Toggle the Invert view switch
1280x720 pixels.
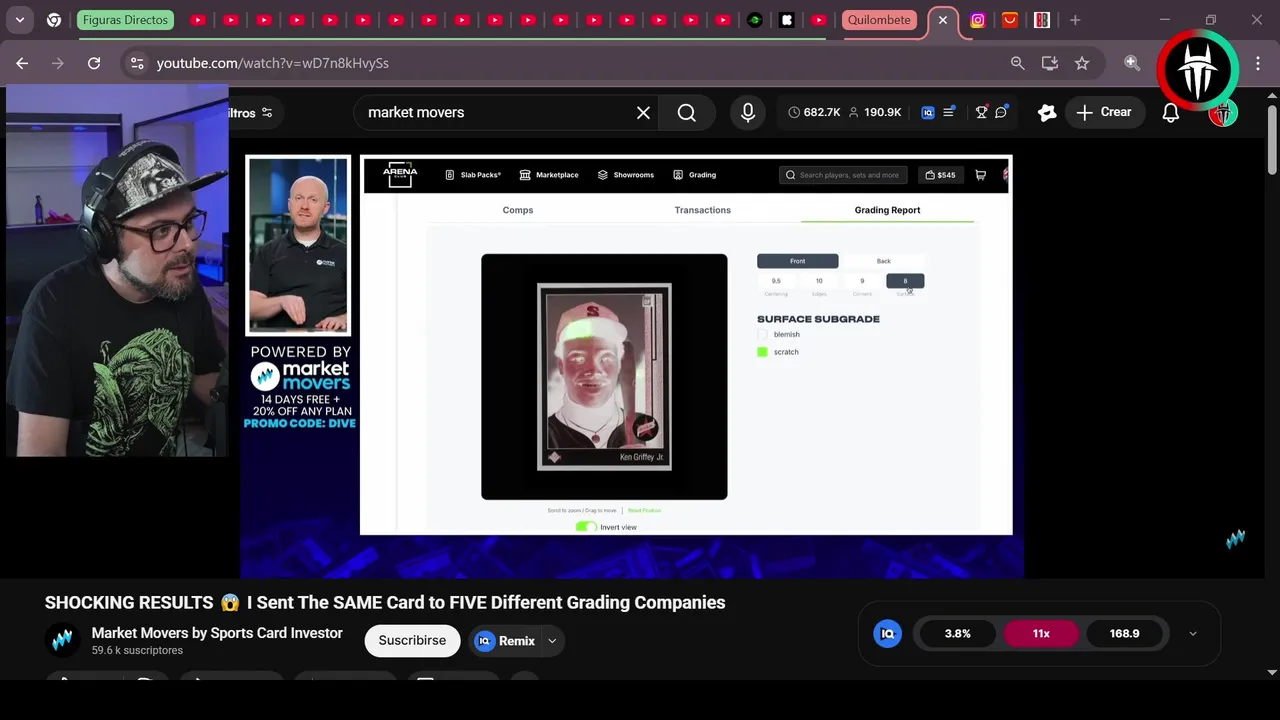click(586, 527)
